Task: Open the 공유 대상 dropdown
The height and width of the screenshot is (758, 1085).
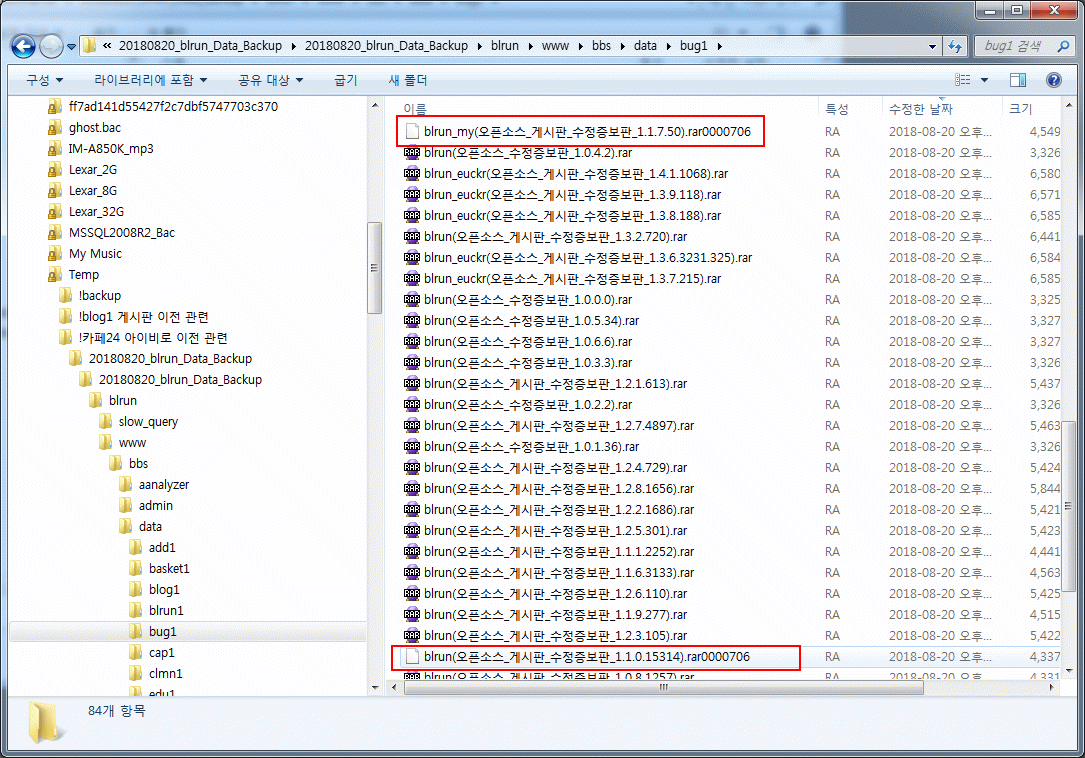Action: (269, 80)
